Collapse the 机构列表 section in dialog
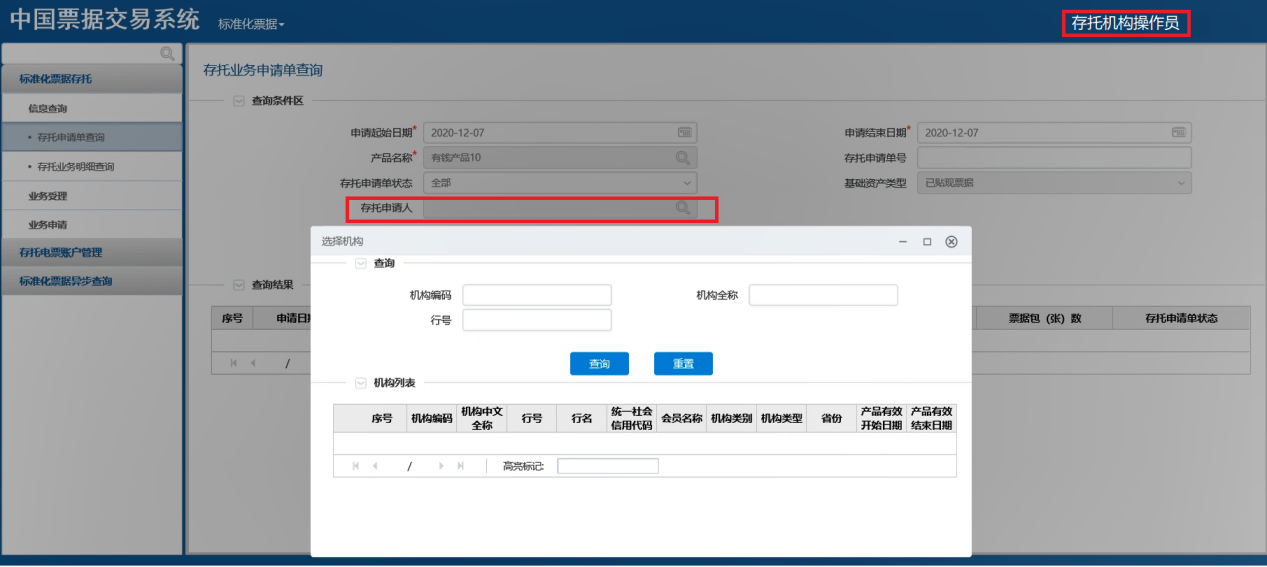The height and width of the screenshot is (567, 1267). (360, 383)
